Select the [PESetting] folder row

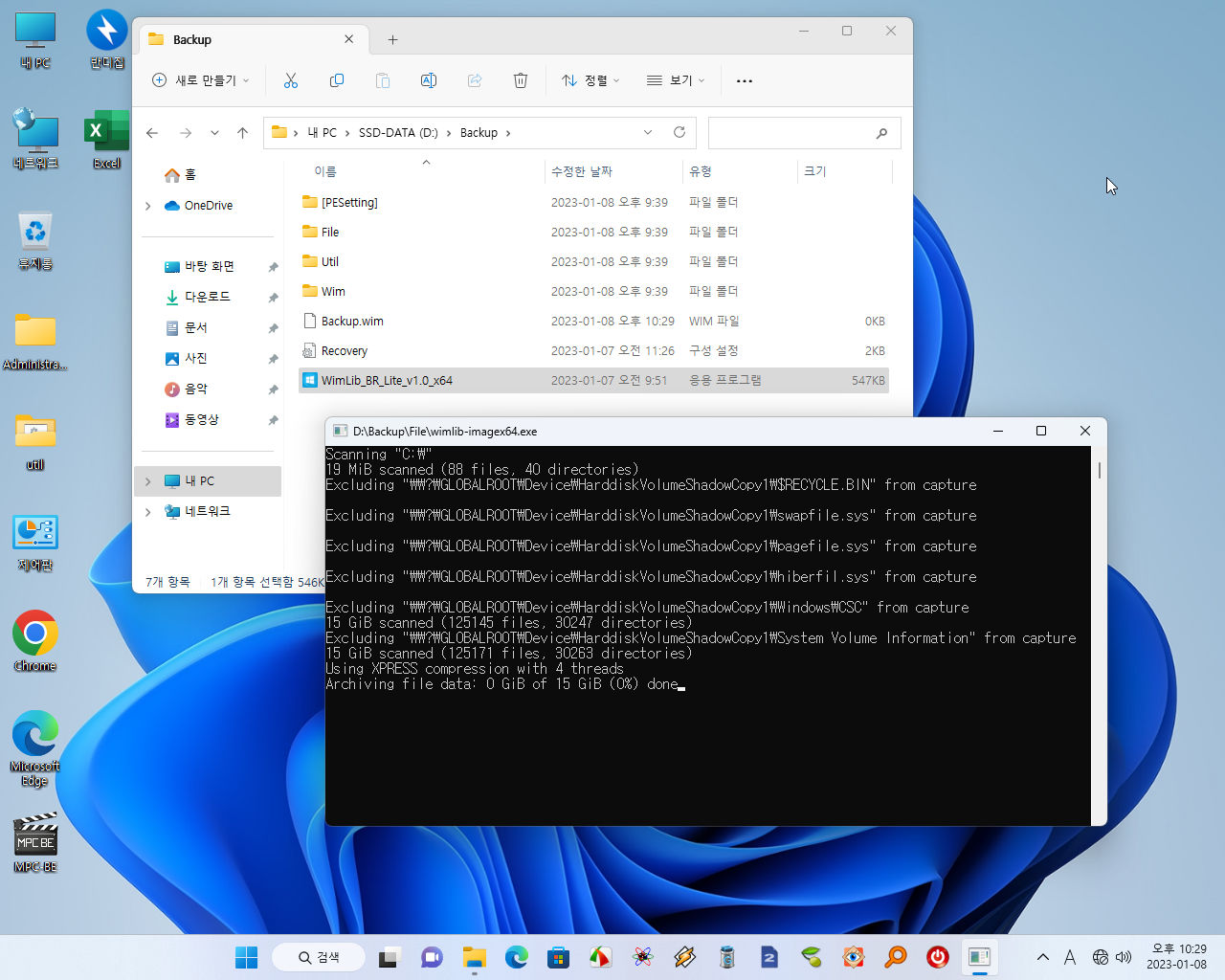click(593, 202)
